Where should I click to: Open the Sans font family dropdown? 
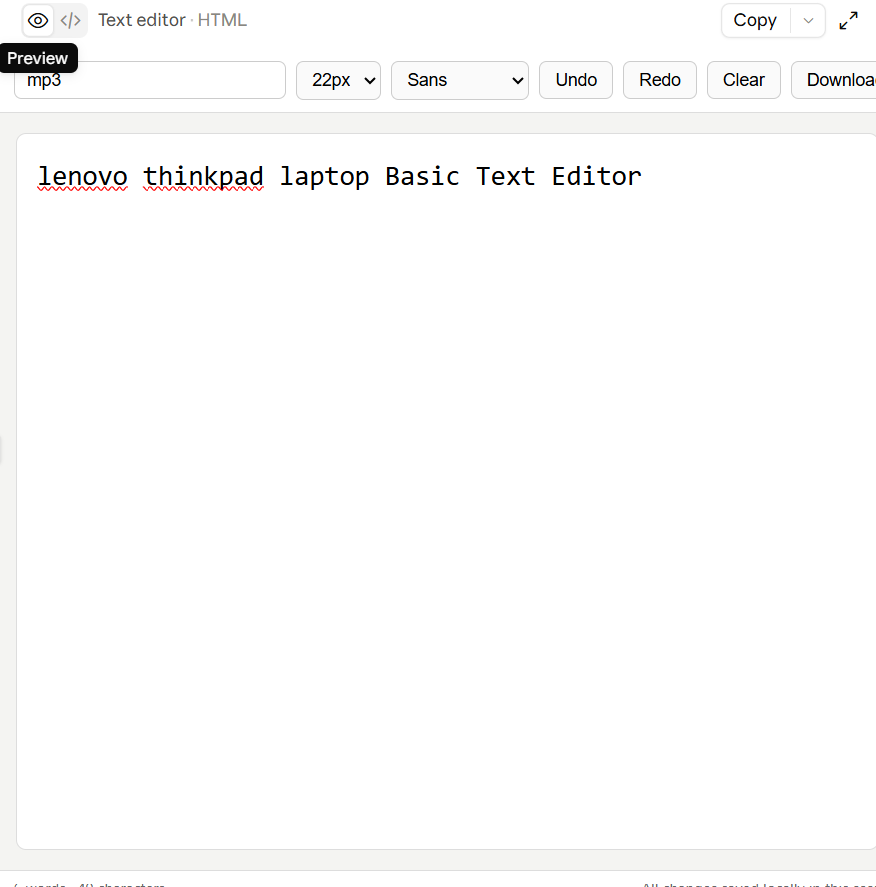tap(460, 80)
